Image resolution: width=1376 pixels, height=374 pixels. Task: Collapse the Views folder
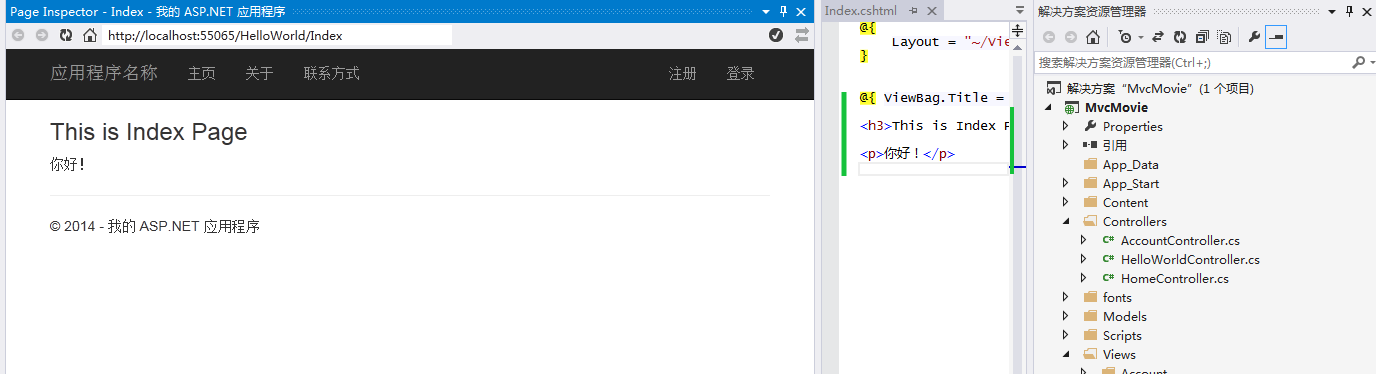click(1066, 354)
